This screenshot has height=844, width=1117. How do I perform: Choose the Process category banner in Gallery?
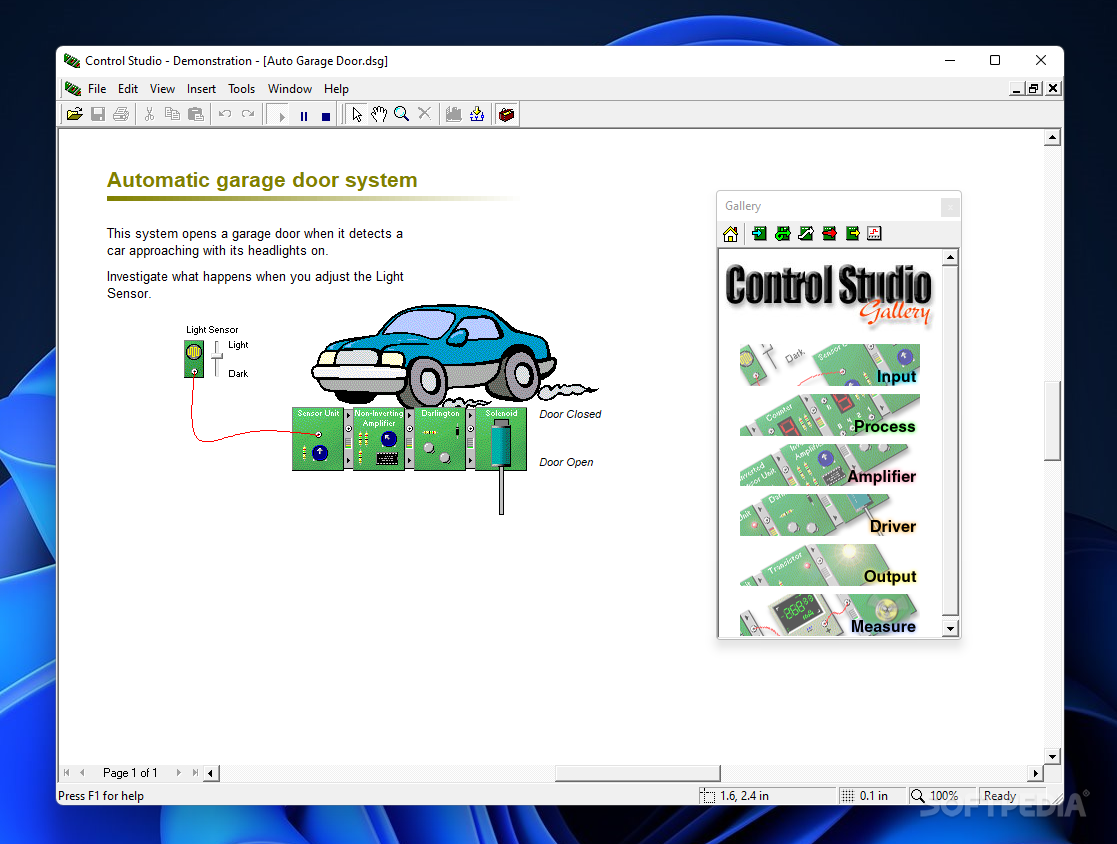pos(830,415)
